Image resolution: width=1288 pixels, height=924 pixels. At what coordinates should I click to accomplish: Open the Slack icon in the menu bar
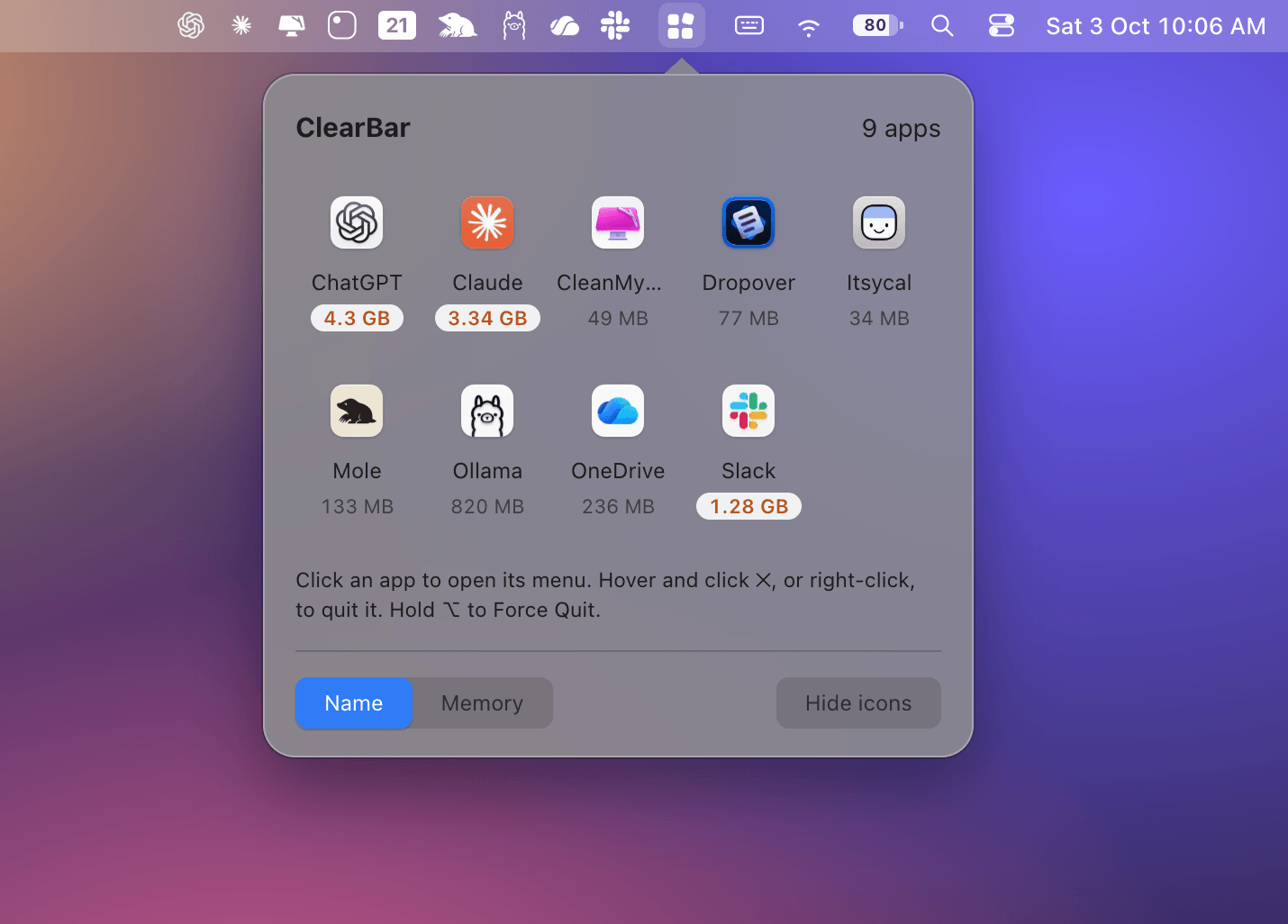click(x=615, y=25)
